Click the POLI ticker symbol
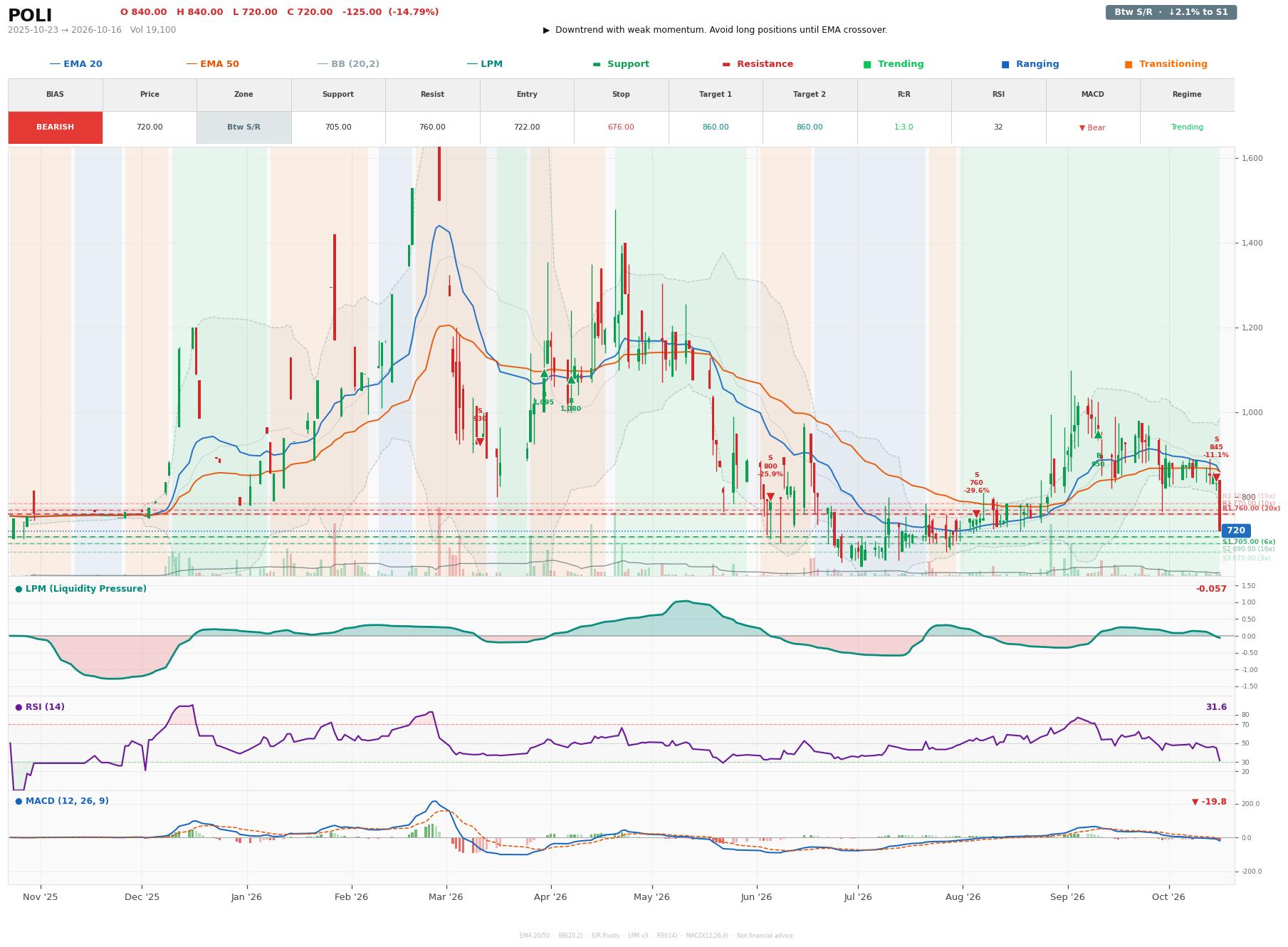1288x947 pixels. pyautogui.click(x=30, y=16)
